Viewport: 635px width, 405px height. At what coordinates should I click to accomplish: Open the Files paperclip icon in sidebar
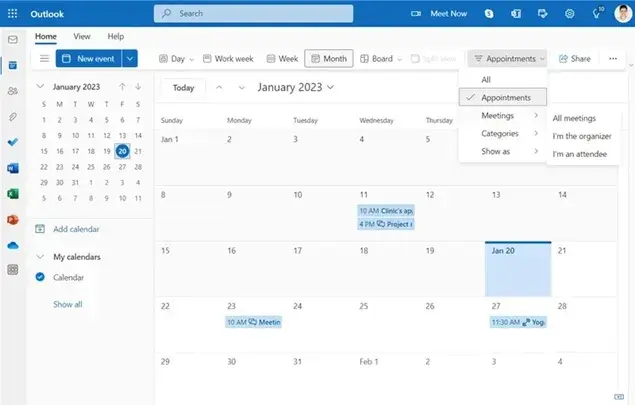coord(13,117)
